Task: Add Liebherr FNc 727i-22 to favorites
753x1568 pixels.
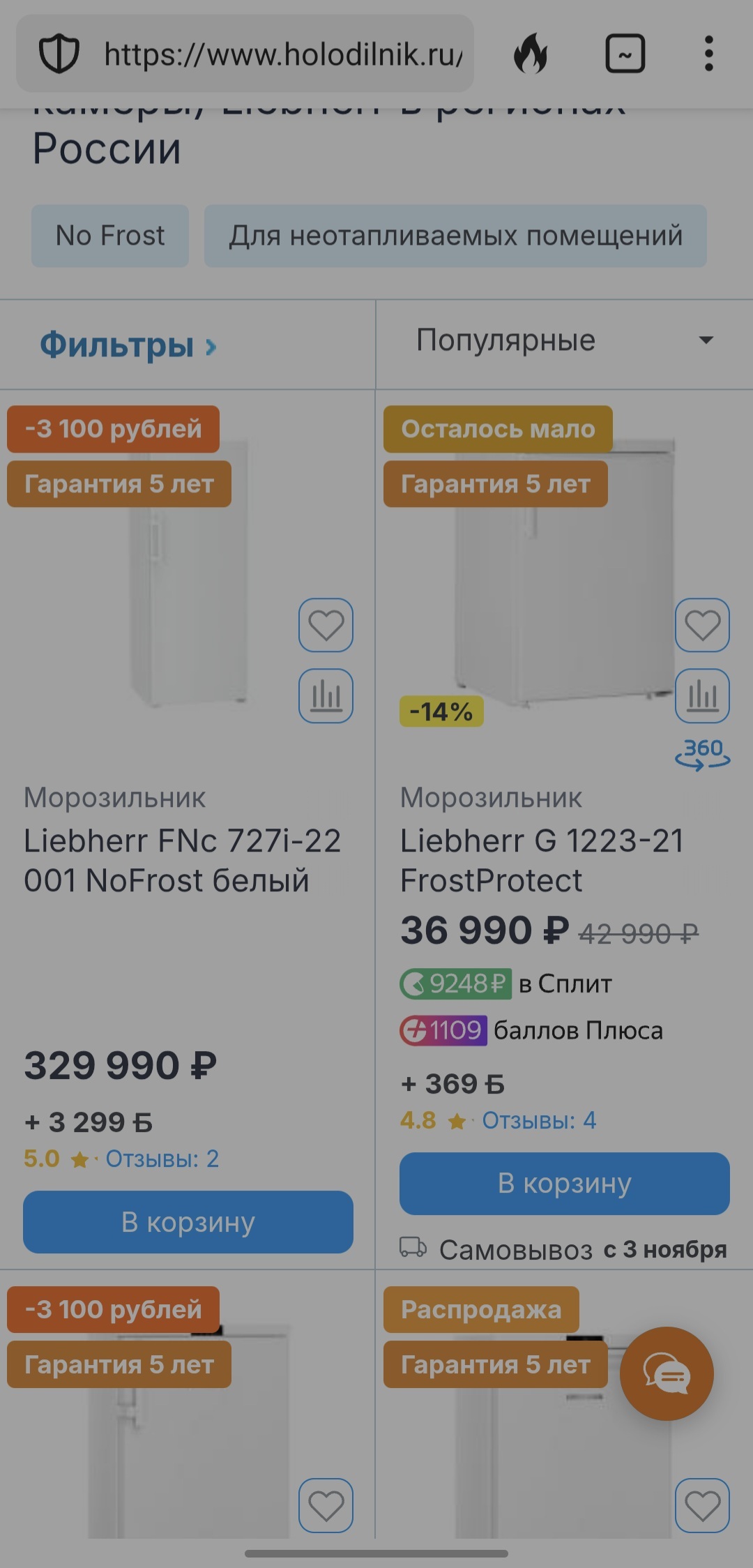Action: [326, 625]
